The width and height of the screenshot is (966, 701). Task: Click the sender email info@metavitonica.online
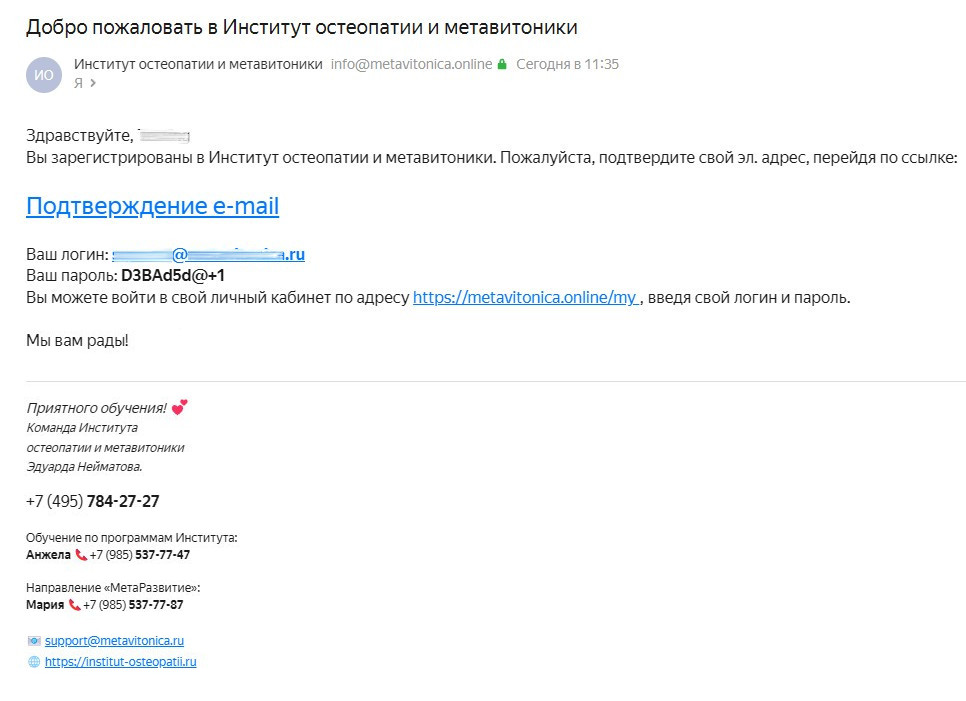[412, 64]
